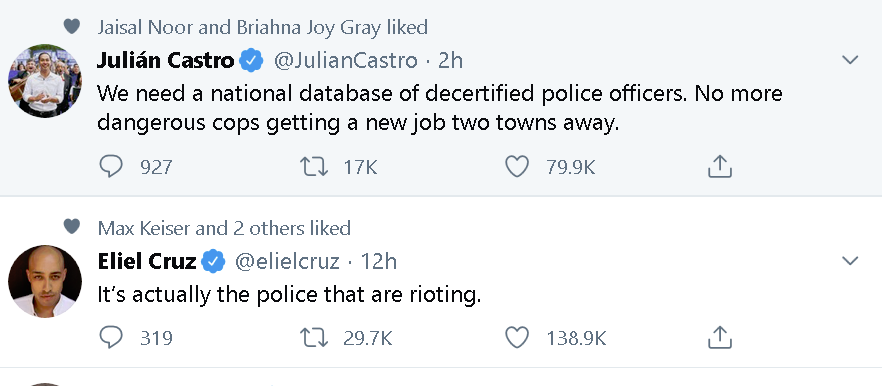Like Eliel Cruz's tweet
This screenshot has width=882, height=386.
point(517,338)
